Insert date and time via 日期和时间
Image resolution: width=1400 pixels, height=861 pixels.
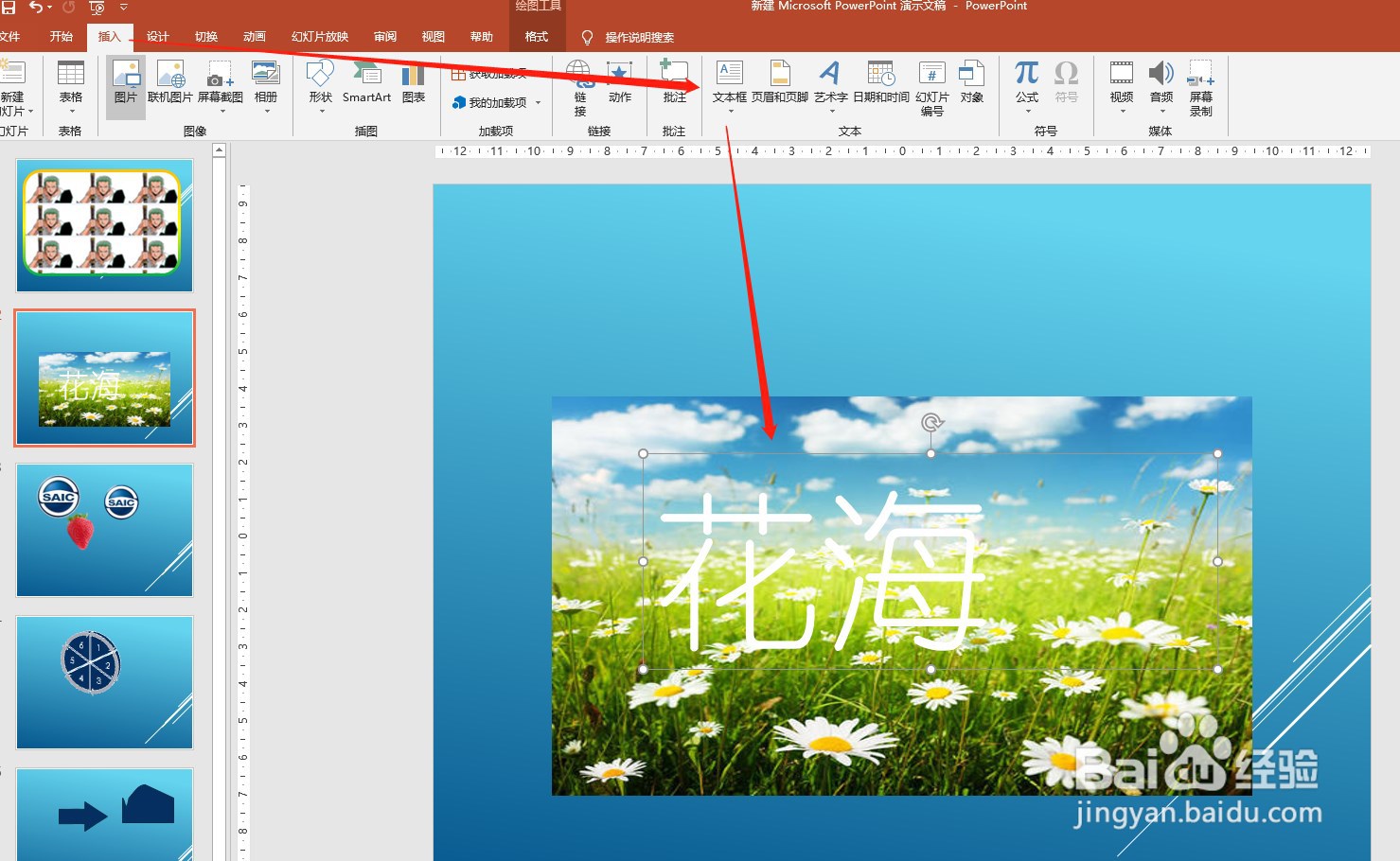coord(880,85)
